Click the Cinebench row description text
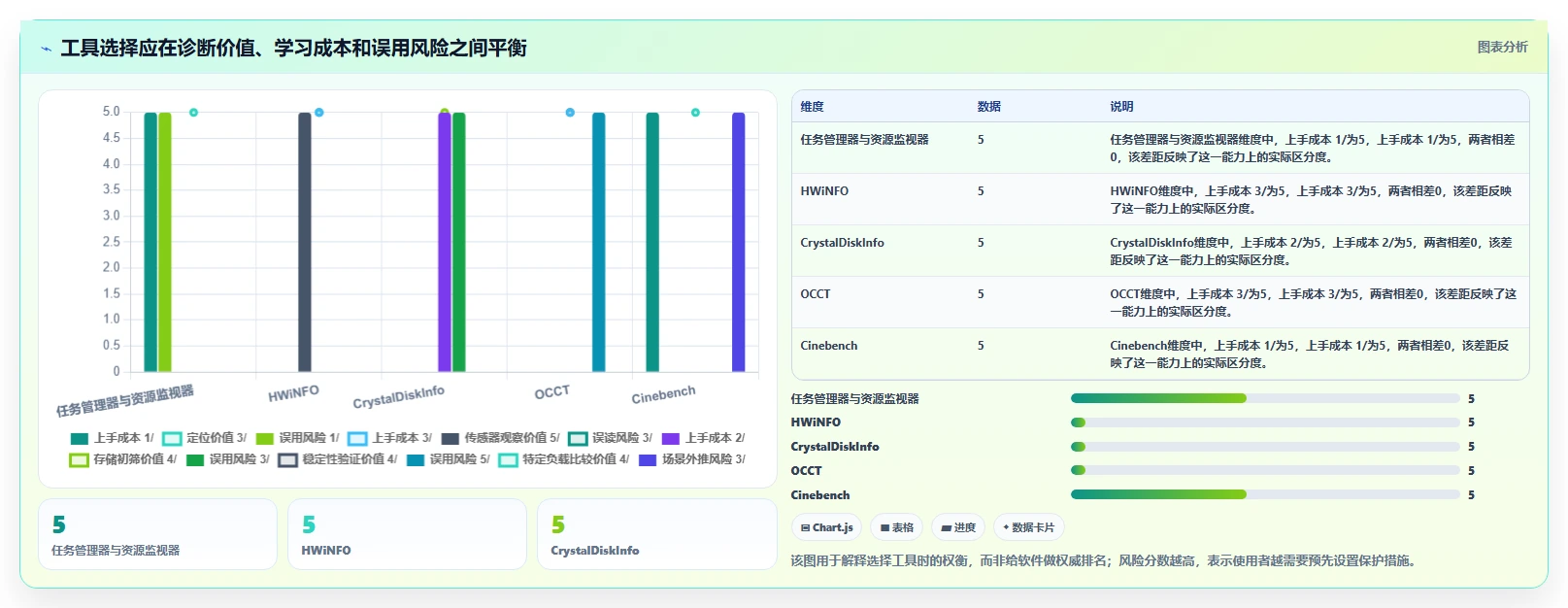The height and width of the screenshot is (608, 1568). point(1309,355)
